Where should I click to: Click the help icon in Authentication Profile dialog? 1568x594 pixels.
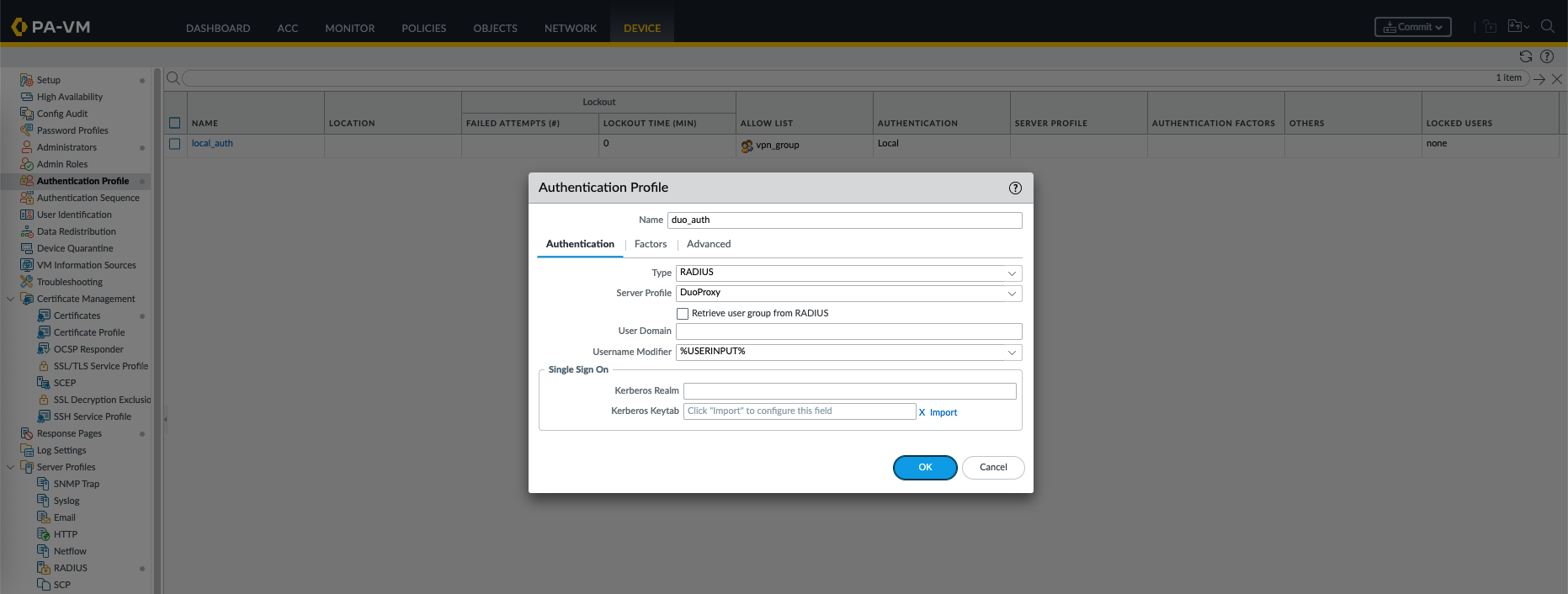(x=1015, y=188)
